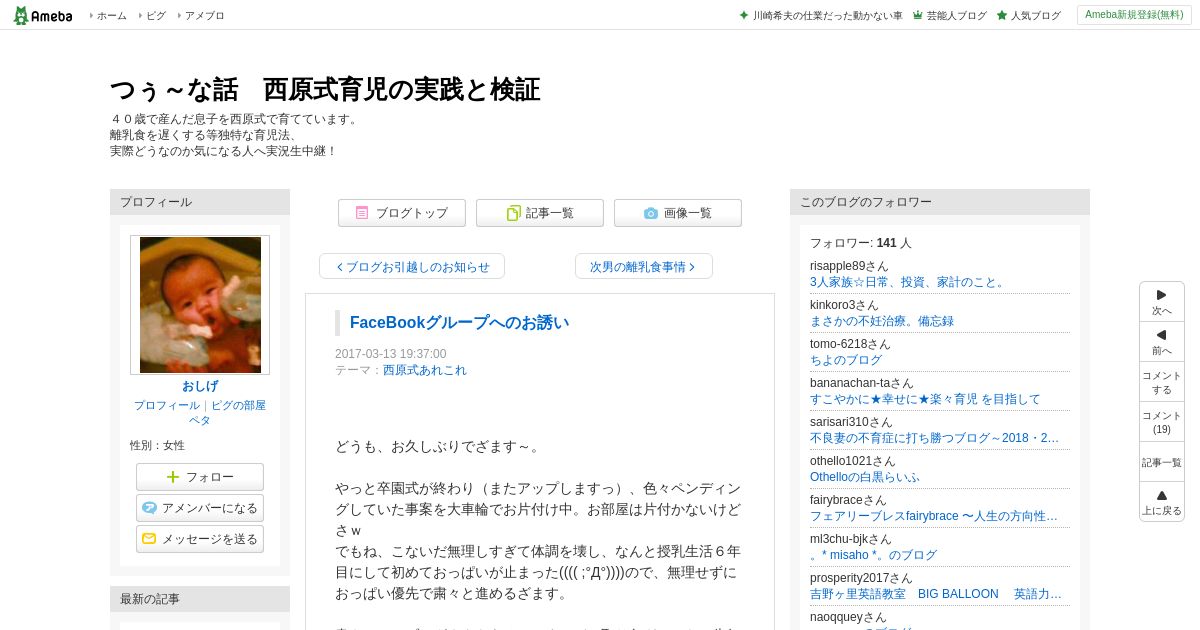Click メッセージを送る button
Screen dimensions: 1200x630
[200, 539]
